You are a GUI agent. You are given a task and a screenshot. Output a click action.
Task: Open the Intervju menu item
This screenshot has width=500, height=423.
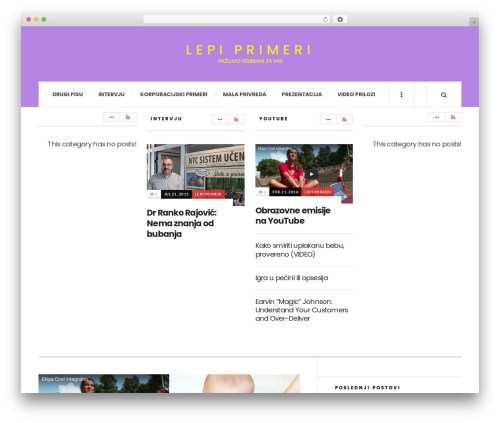pyautogui.click(x=111, y=94)
